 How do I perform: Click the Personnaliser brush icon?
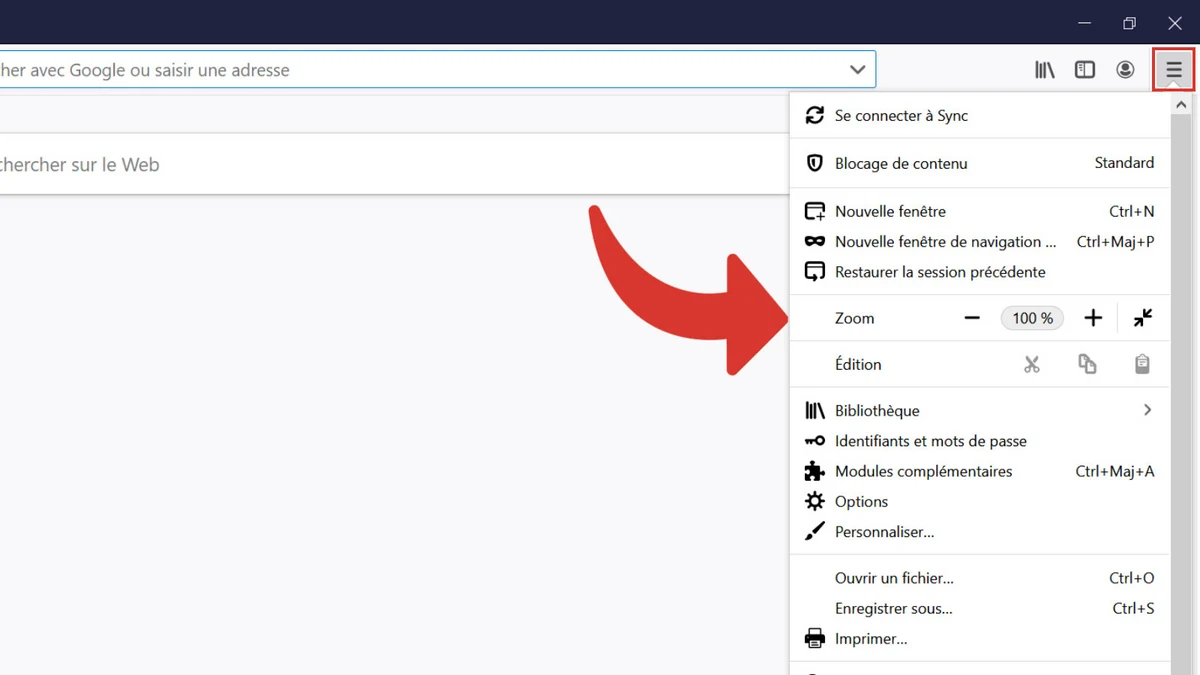click(x=813, y=531)
